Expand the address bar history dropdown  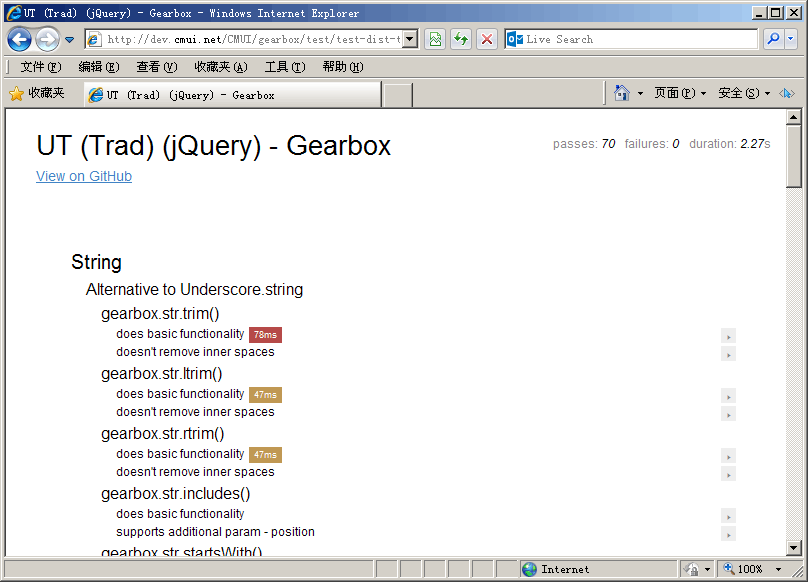pos(410,39)
